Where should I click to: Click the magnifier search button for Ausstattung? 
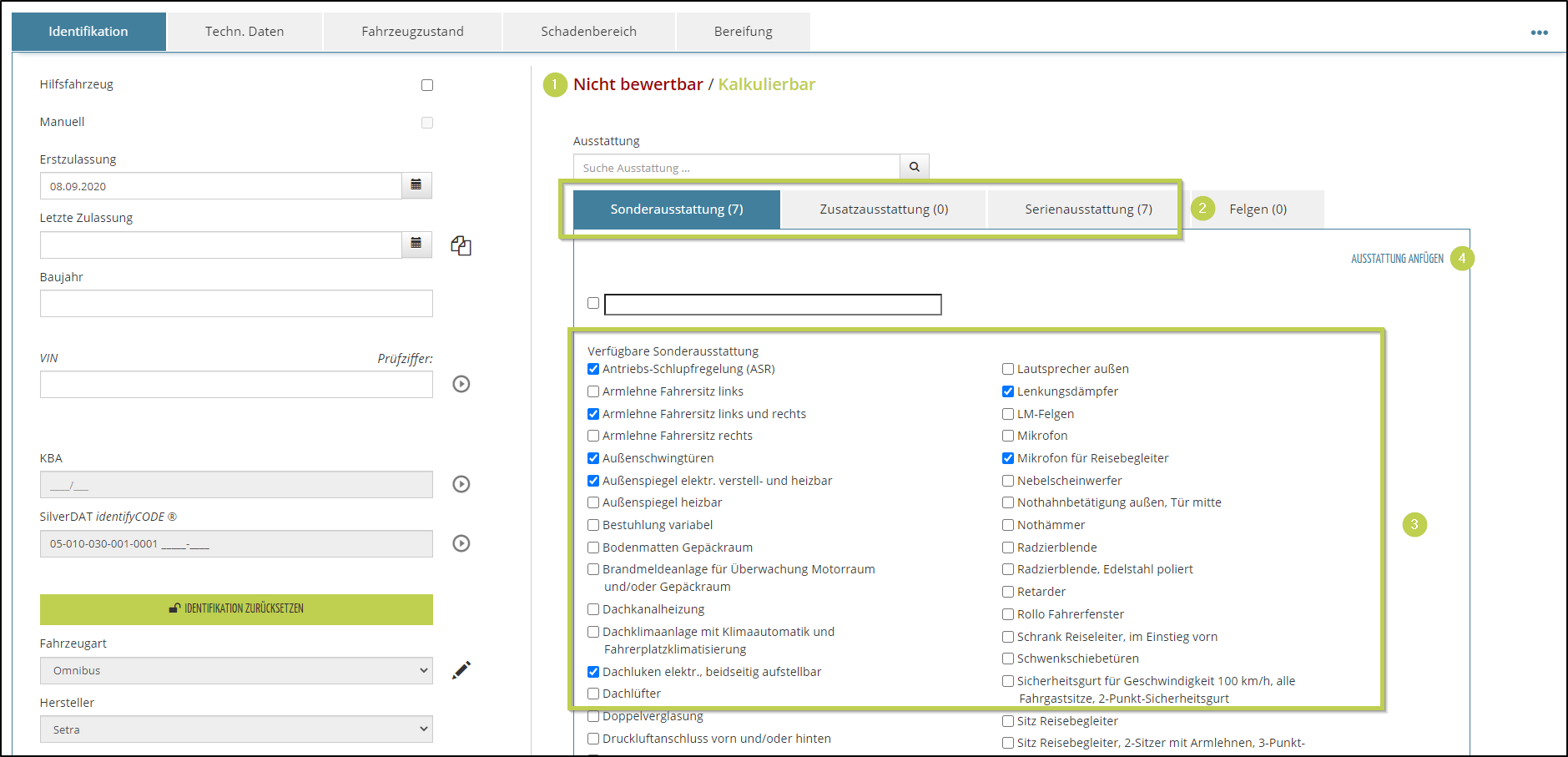pyautogui.click(x=914, y=167)
